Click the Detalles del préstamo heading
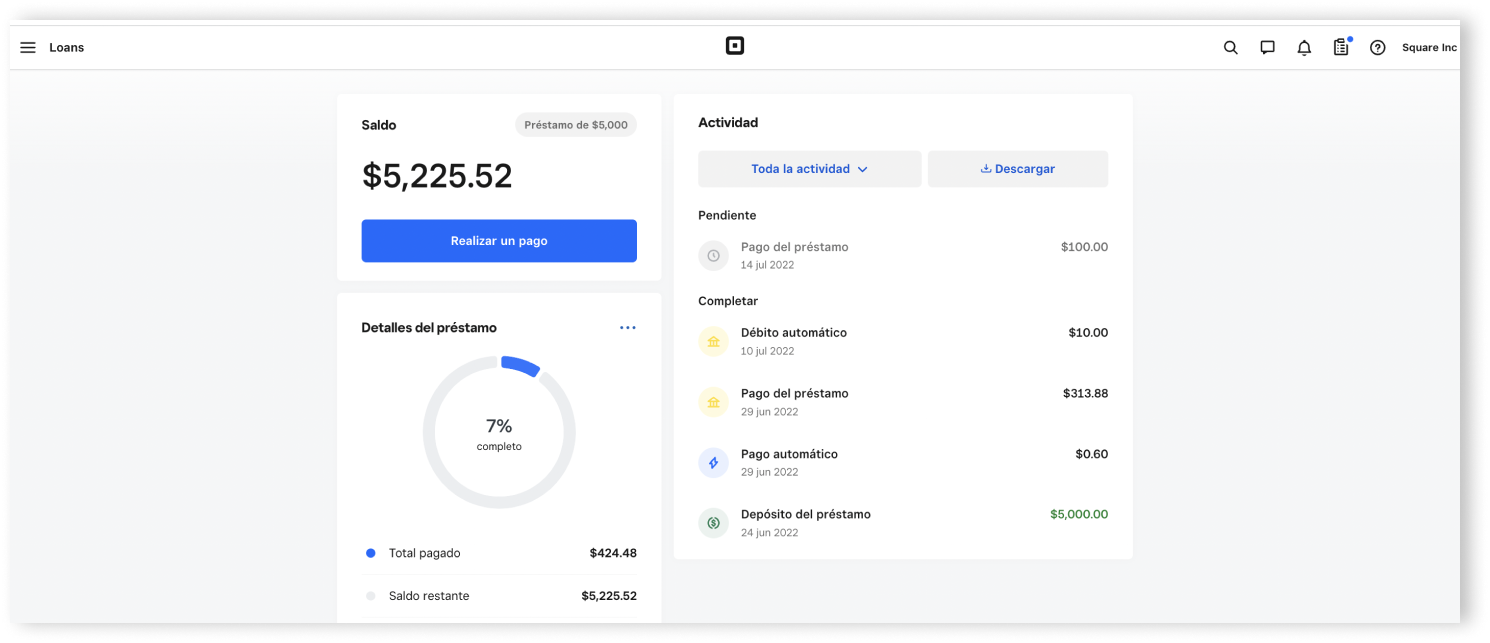This screenshot has width=1490, height=643. 429,328
